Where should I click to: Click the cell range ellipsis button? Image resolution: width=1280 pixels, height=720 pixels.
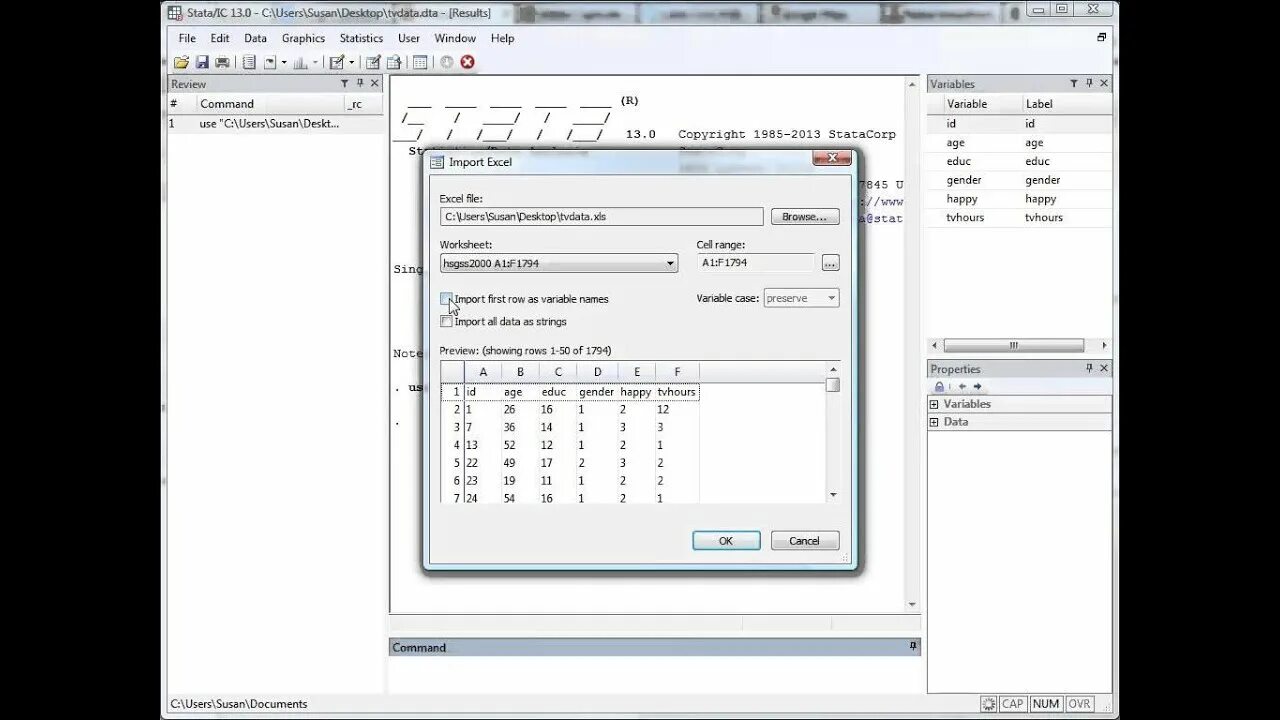830,263
